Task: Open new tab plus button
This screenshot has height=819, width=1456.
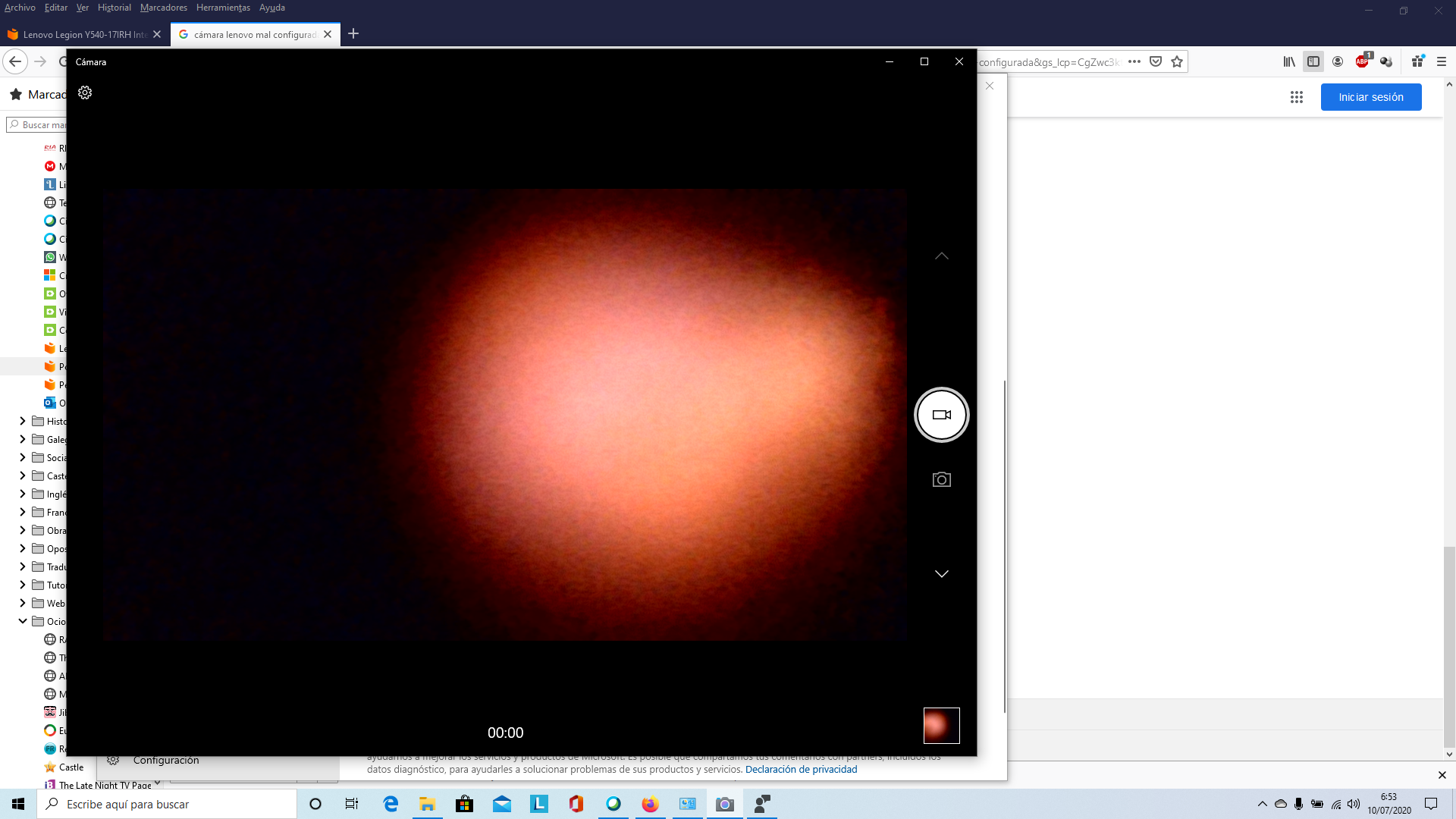Action: coord(353,34)
